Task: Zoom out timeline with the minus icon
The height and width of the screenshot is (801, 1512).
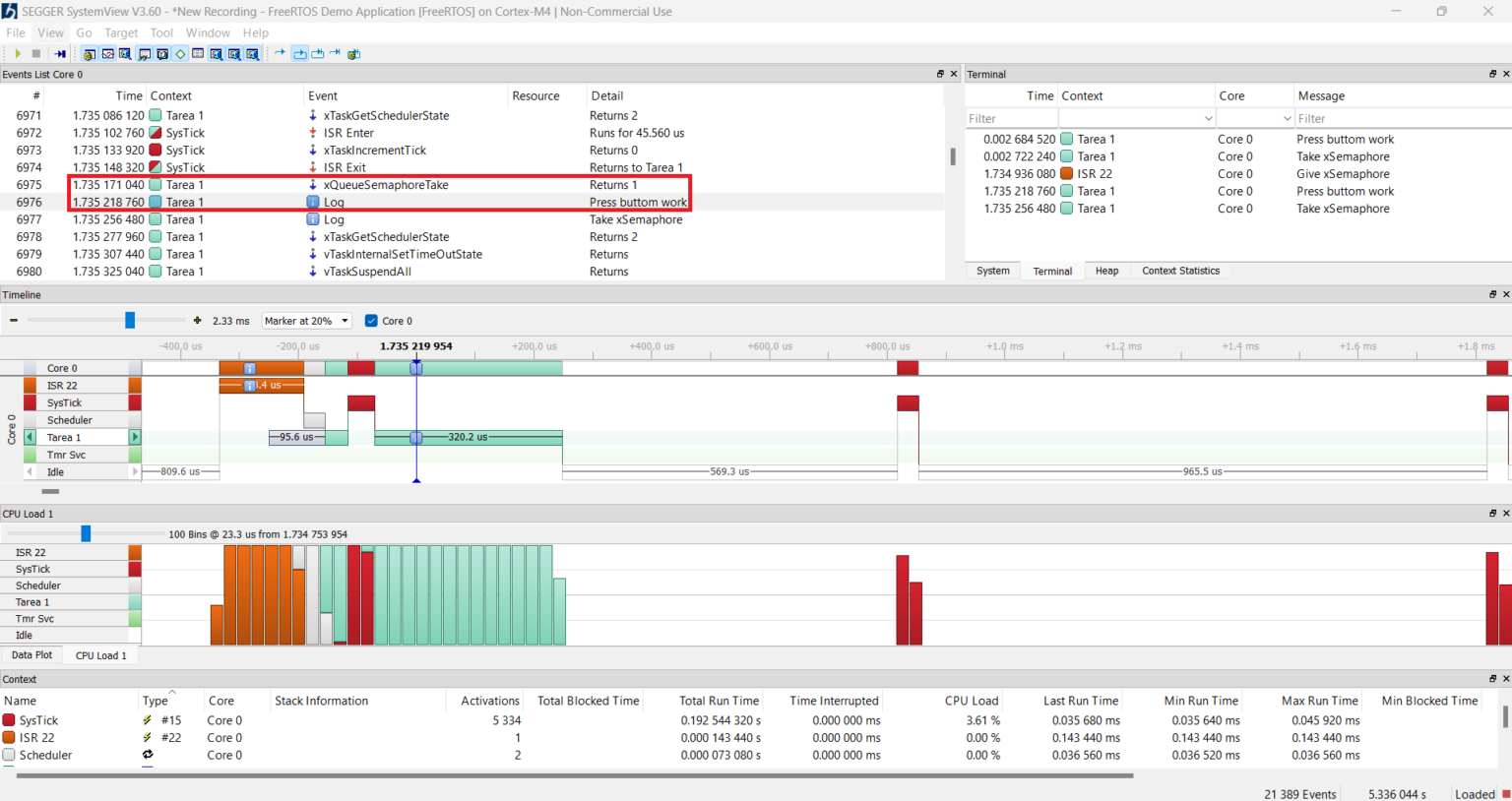Action: [x=14, y=321]
